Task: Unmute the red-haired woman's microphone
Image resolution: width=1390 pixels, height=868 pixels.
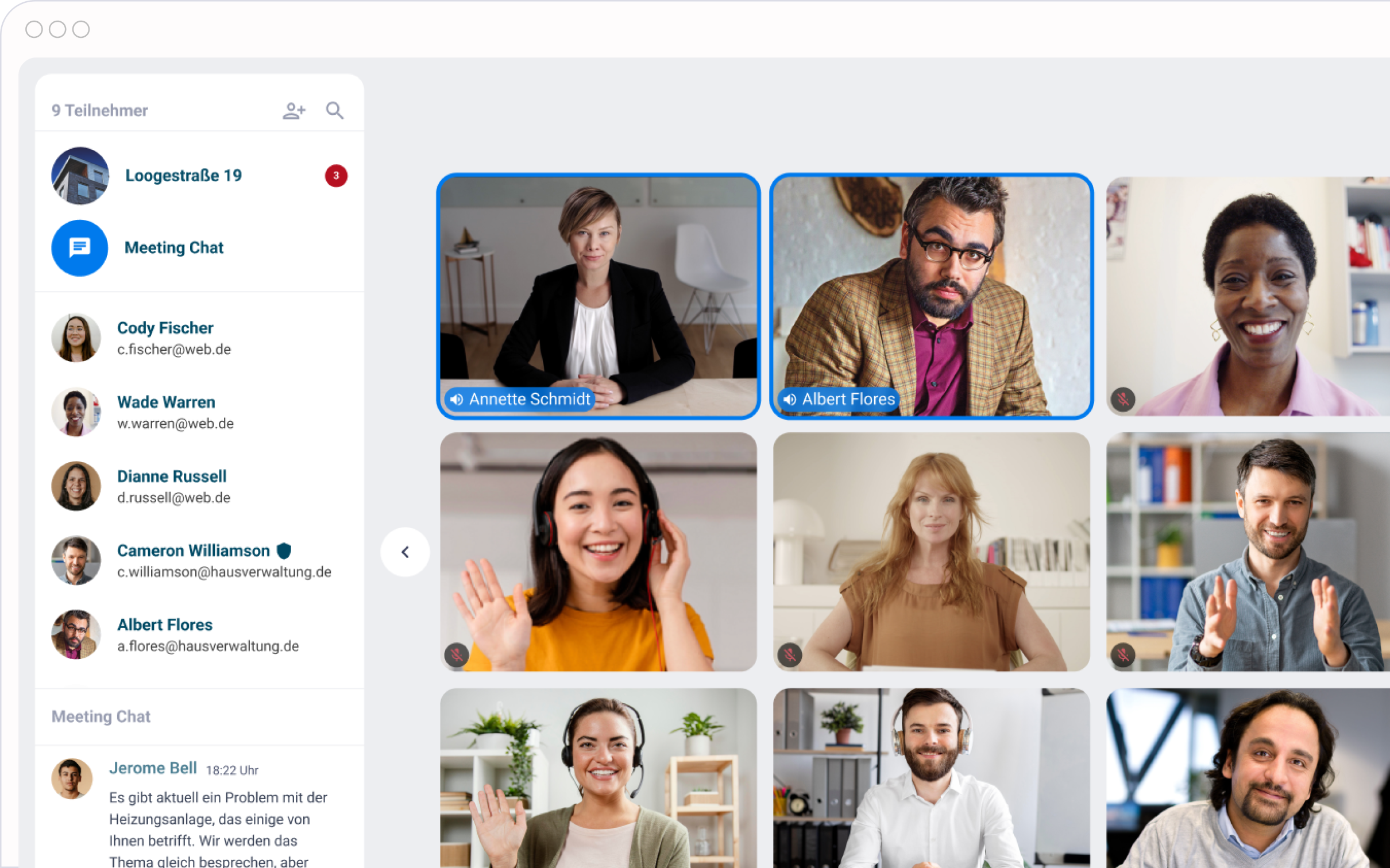Action: (x=789, y=653)
